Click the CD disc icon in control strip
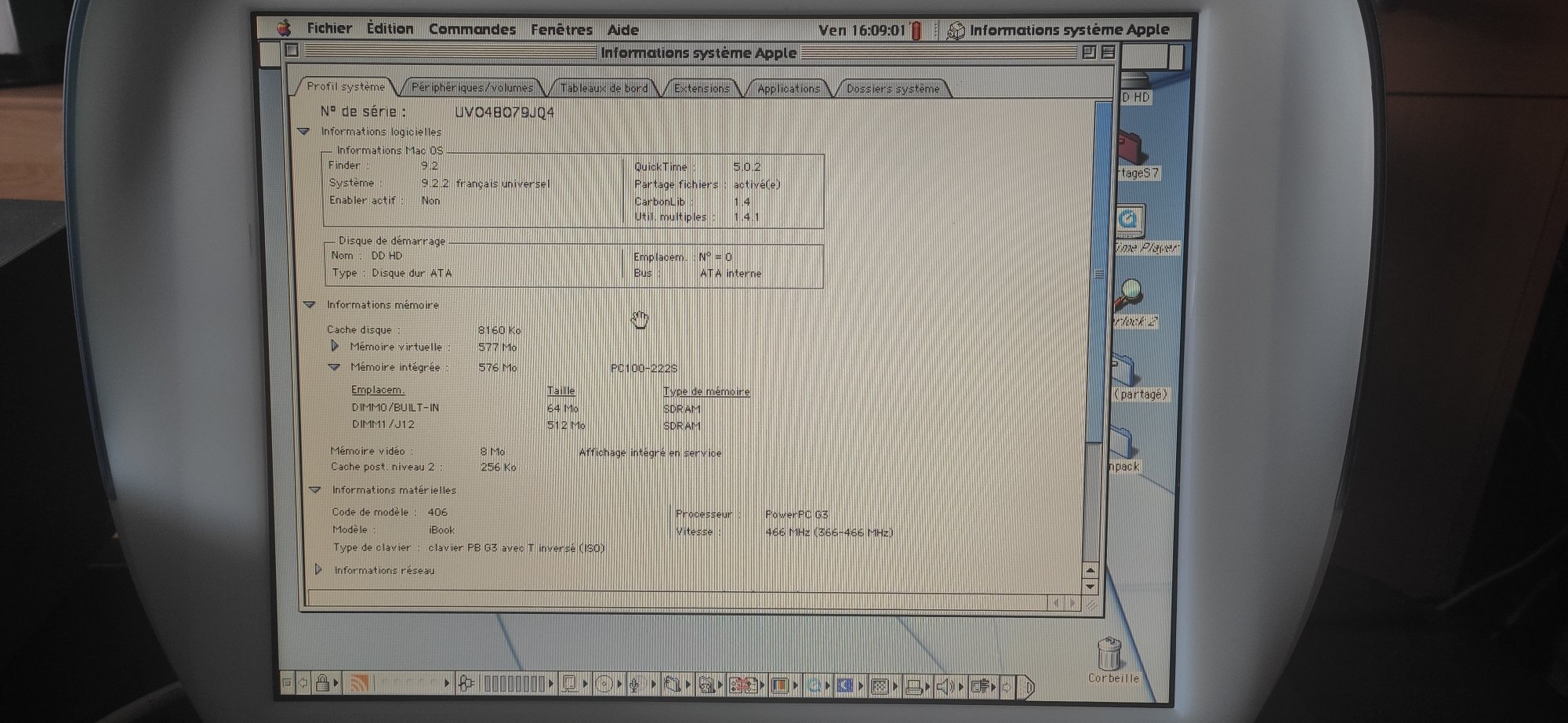Viewport: 1568px width, 723px height. pos(604,685)
